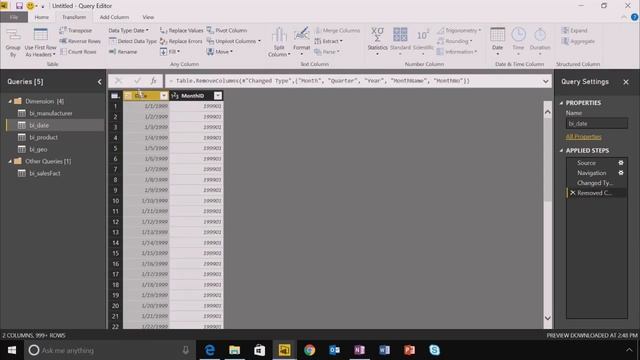
Task: Click Count Rows
Action: pyautogui.click(x=78, y=52)
